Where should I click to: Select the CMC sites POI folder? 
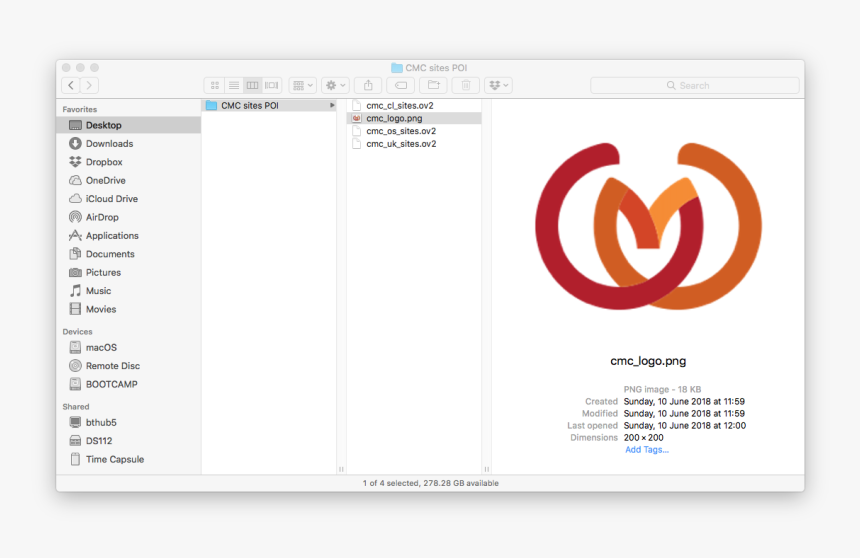click(x=269, y=105)
